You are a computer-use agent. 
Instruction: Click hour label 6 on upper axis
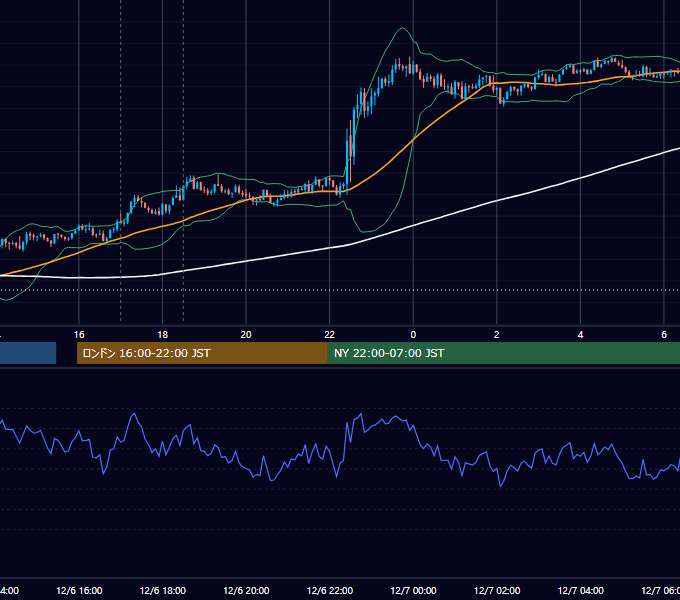664,335
